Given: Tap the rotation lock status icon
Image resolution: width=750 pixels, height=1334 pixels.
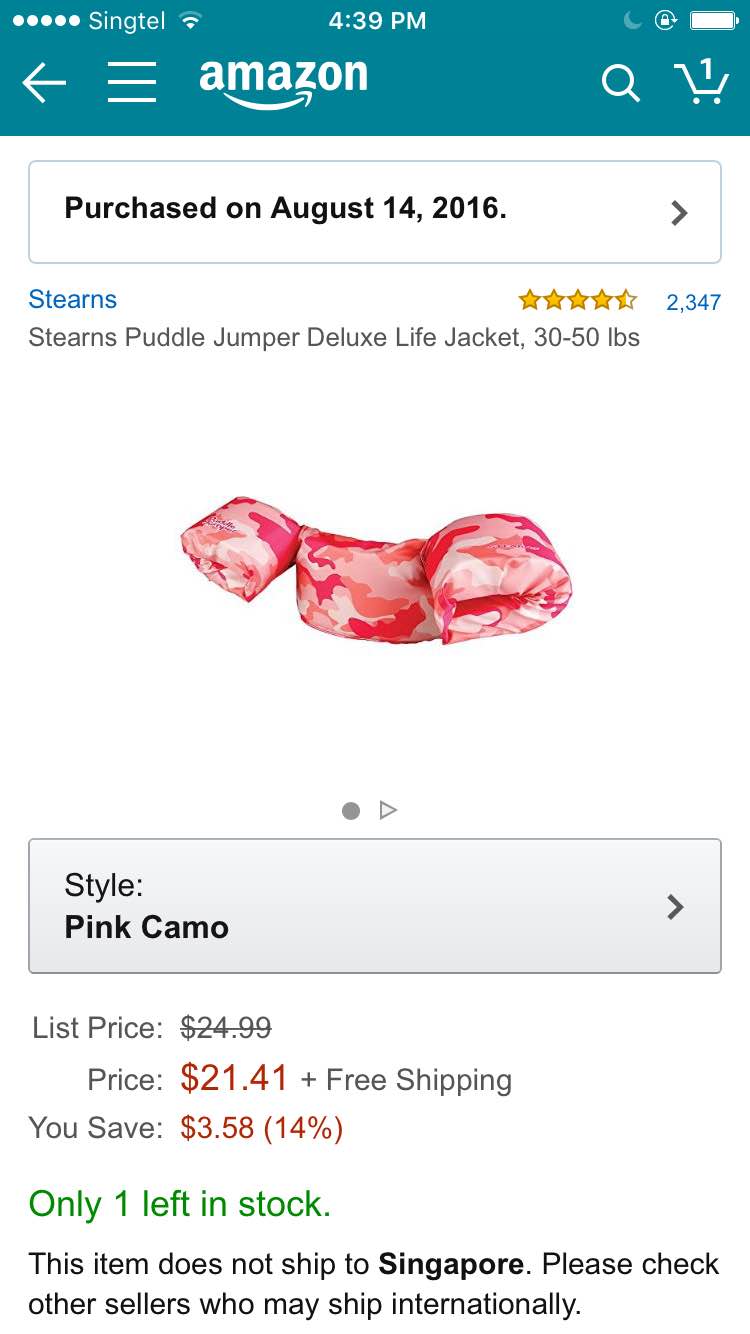Looking at the screenshot, I should [666, 20].
